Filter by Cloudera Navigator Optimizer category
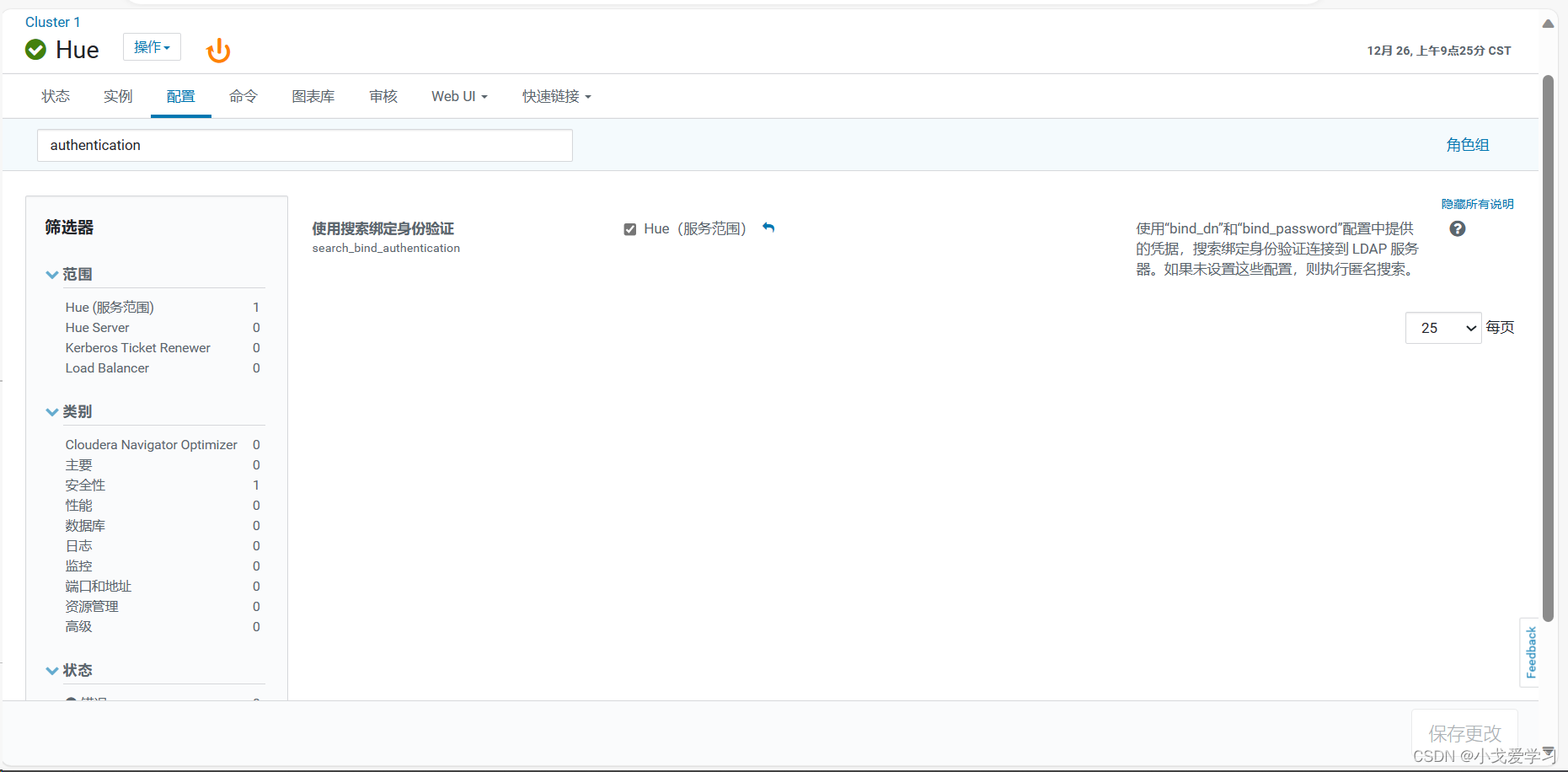 [x=152, y=445]
